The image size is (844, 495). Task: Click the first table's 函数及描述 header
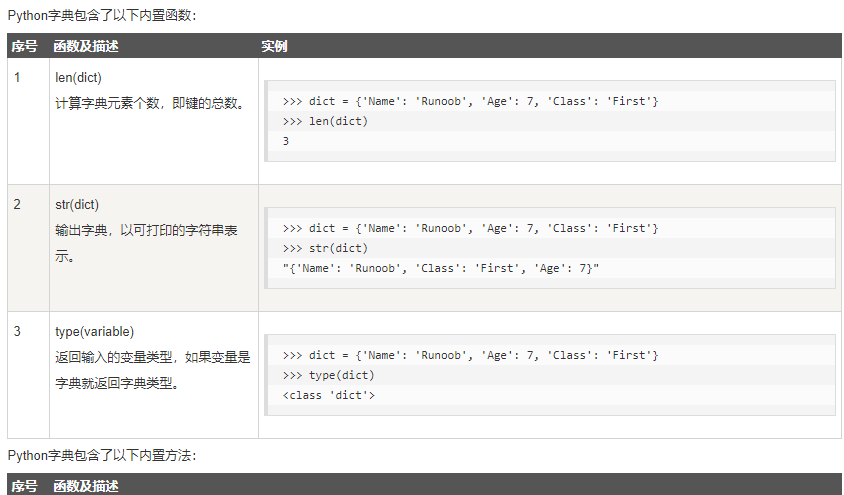point(85,46)
